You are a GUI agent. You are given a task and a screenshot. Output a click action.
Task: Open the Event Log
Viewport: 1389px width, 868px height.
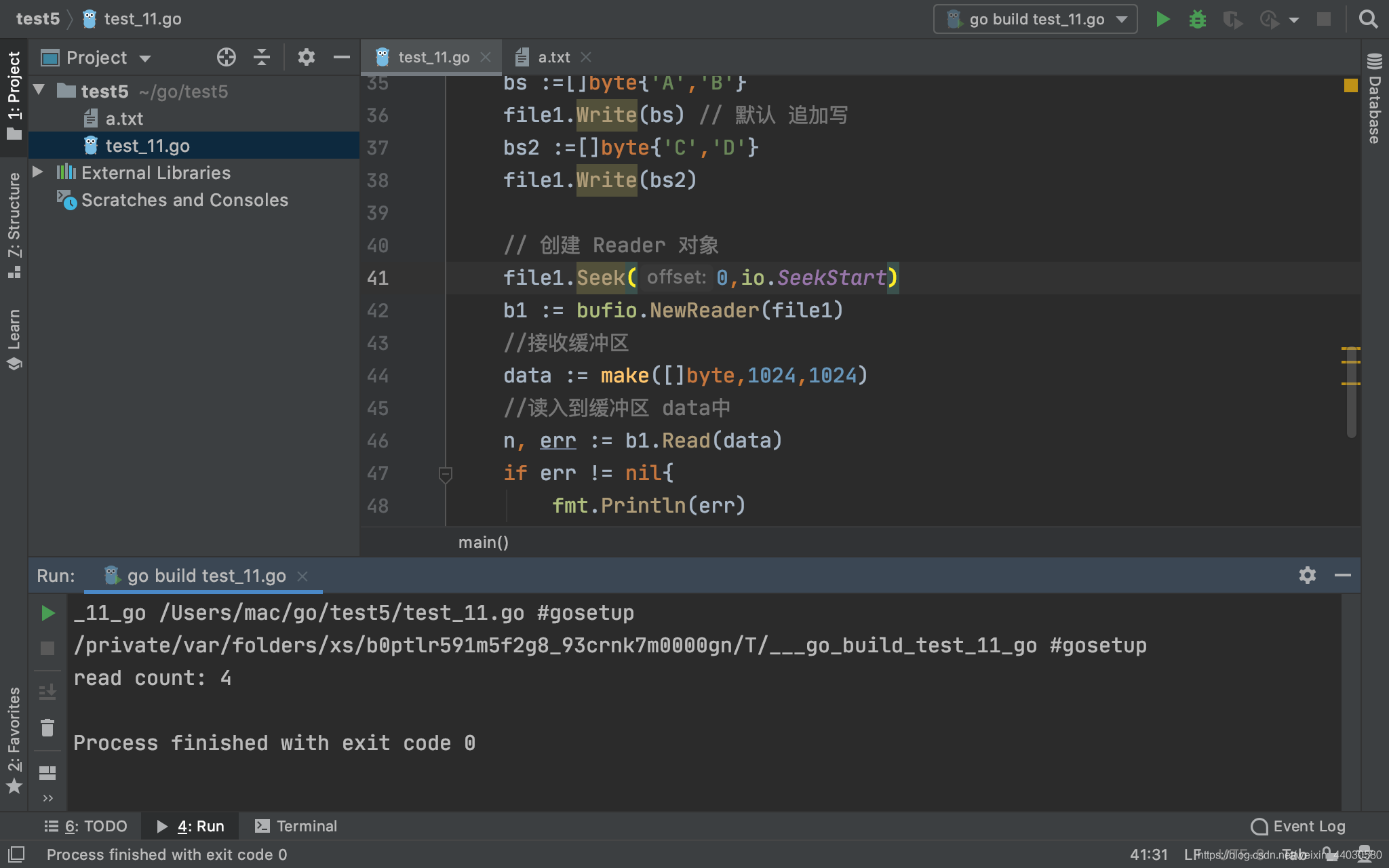coord(1298,826)
